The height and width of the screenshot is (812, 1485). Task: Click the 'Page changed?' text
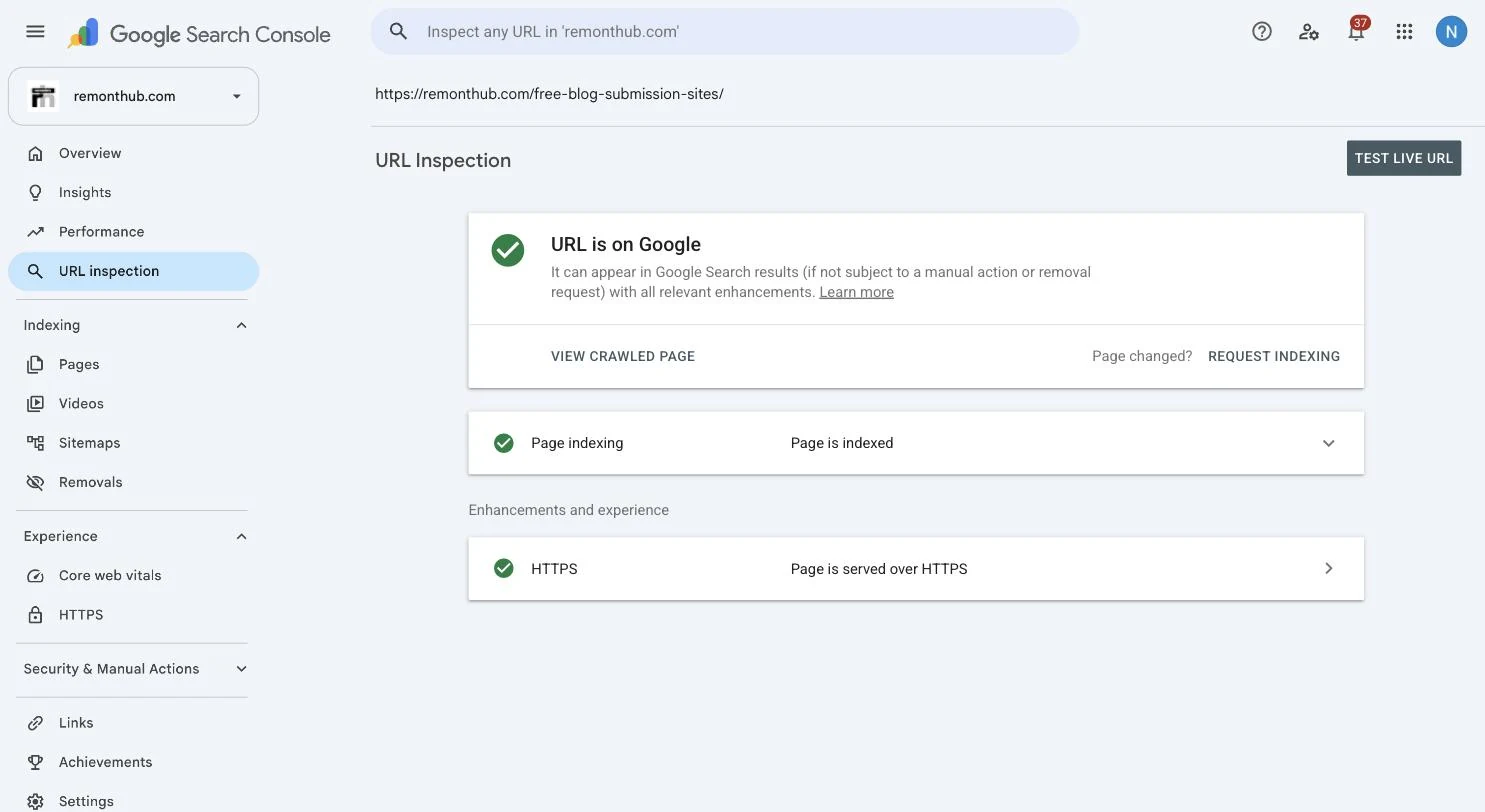[1142, 356]
